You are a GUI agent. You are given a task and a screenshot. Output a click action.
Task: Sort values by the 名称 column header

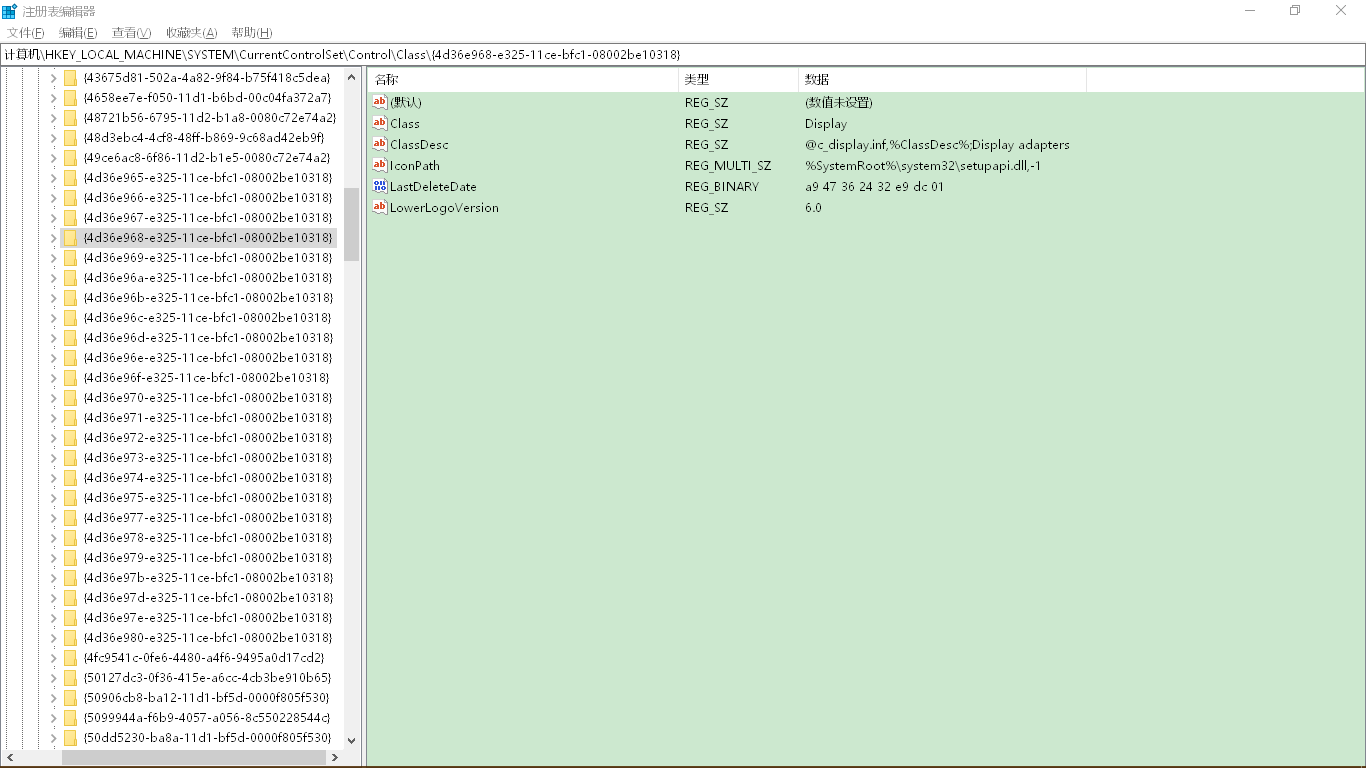click(x=523, y=79)
